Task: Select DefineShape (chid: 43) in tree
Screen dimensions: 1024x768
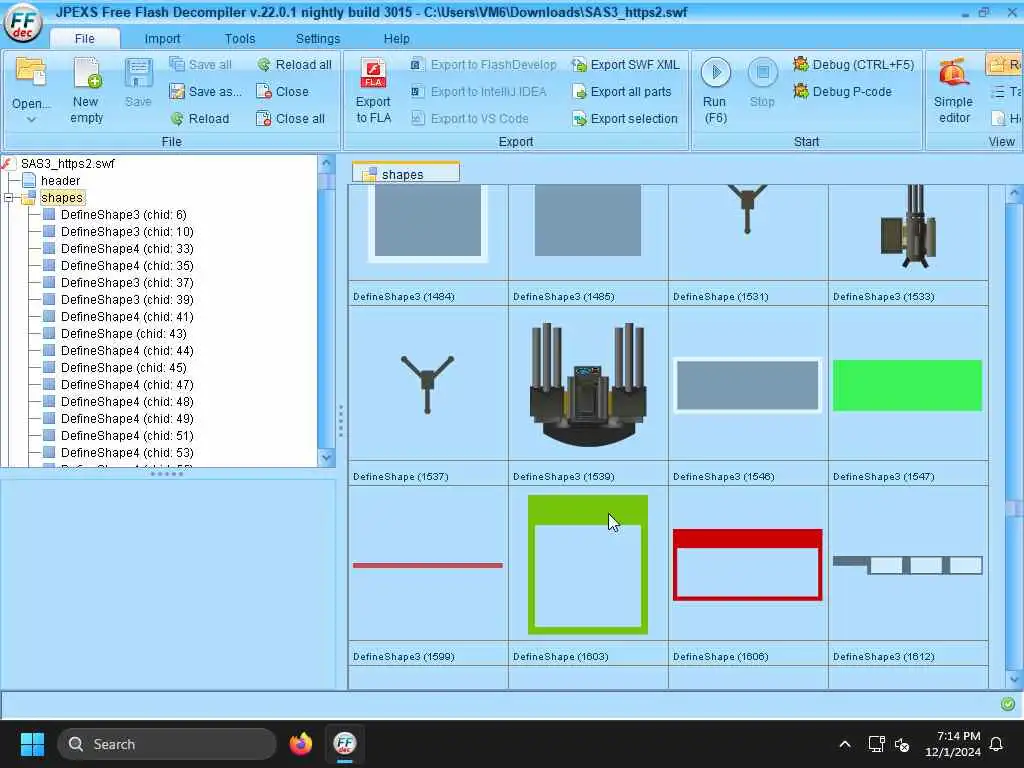Action: 123,333
